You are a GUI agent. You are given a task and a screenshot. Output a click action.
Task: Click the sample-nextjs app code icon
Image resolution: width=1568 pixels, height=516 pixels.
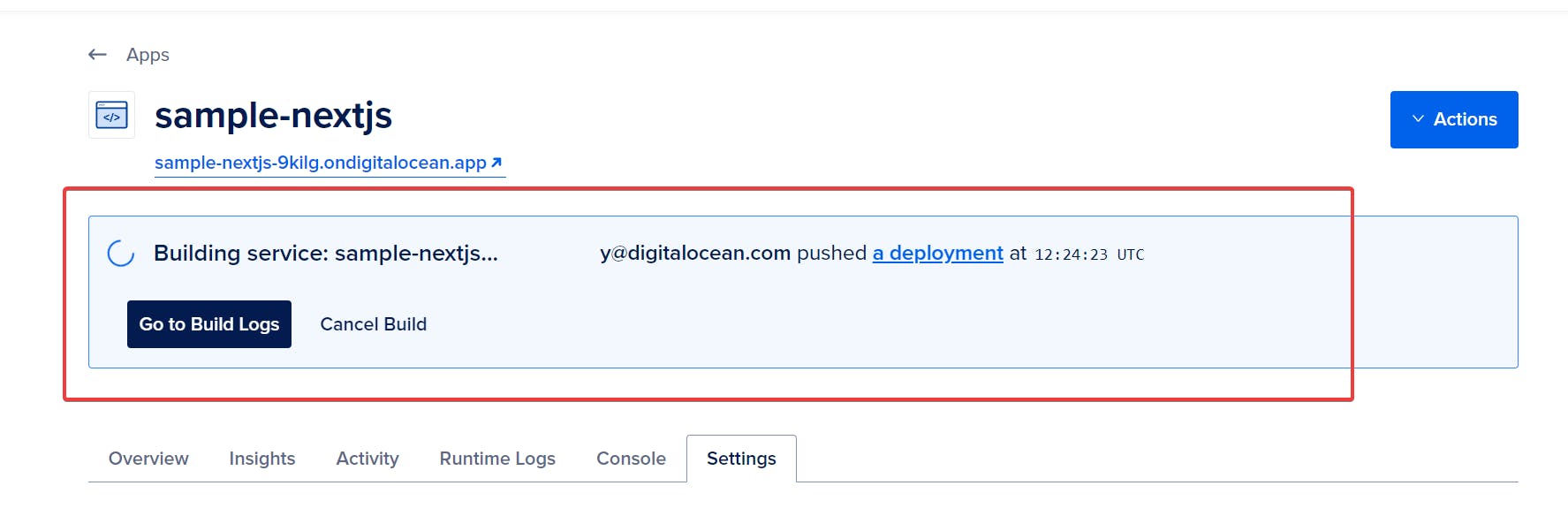111,115
